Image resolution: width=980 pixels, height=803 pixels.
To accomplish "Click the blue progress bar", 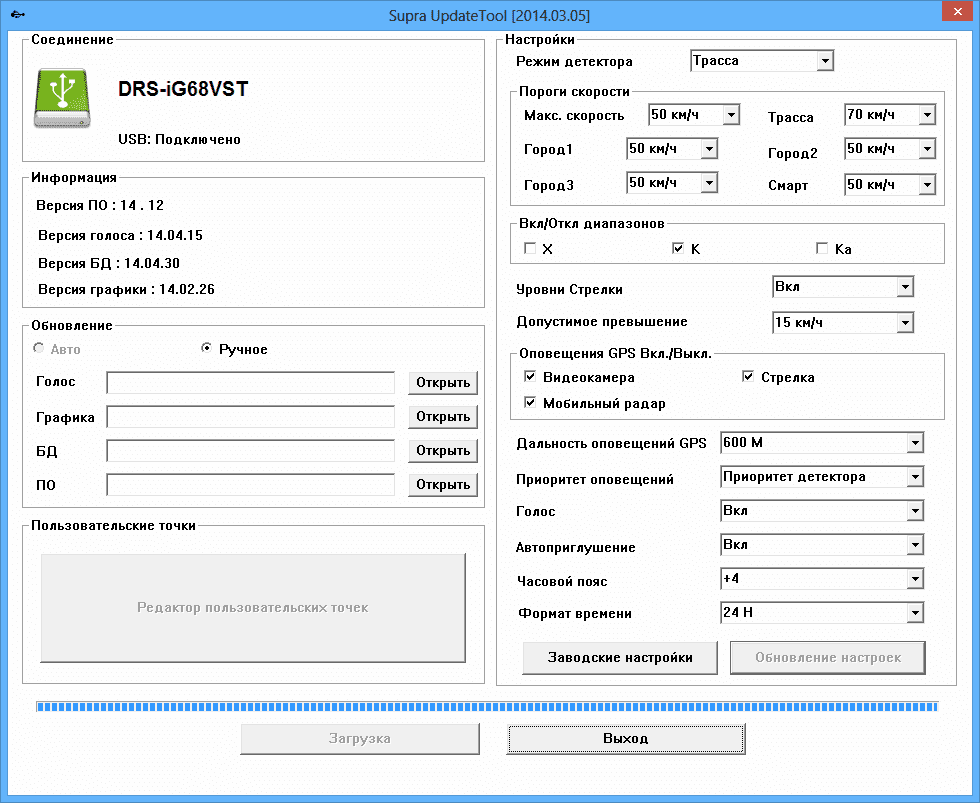I will tap(487, 707).
